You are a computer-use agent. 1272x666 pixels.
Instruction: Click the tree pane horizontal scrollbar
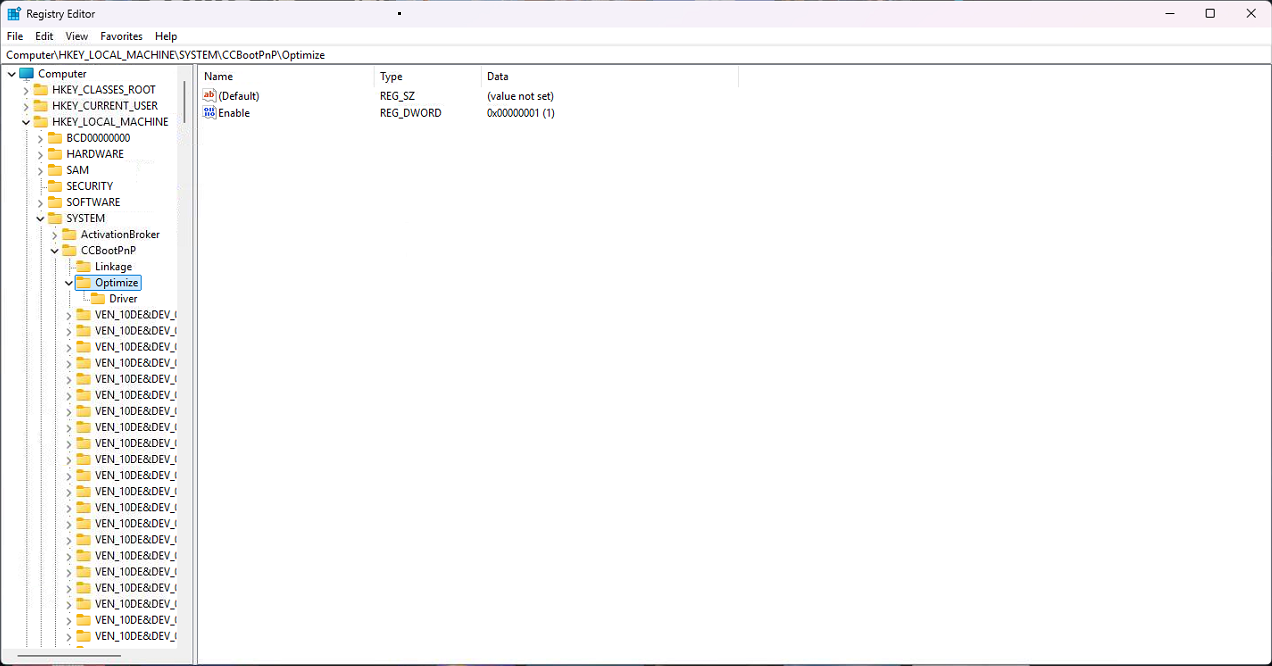[x=69, y=656]
